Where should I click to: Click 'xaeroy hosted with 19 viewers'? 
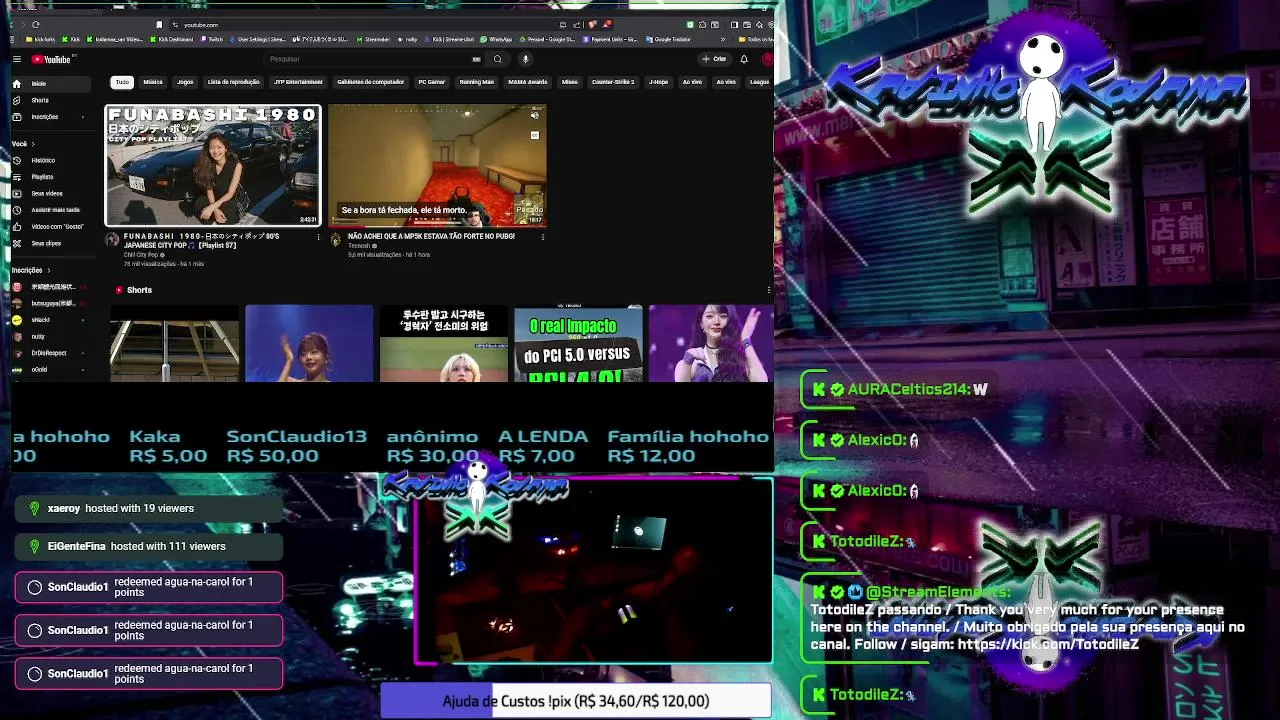[150, 508]
